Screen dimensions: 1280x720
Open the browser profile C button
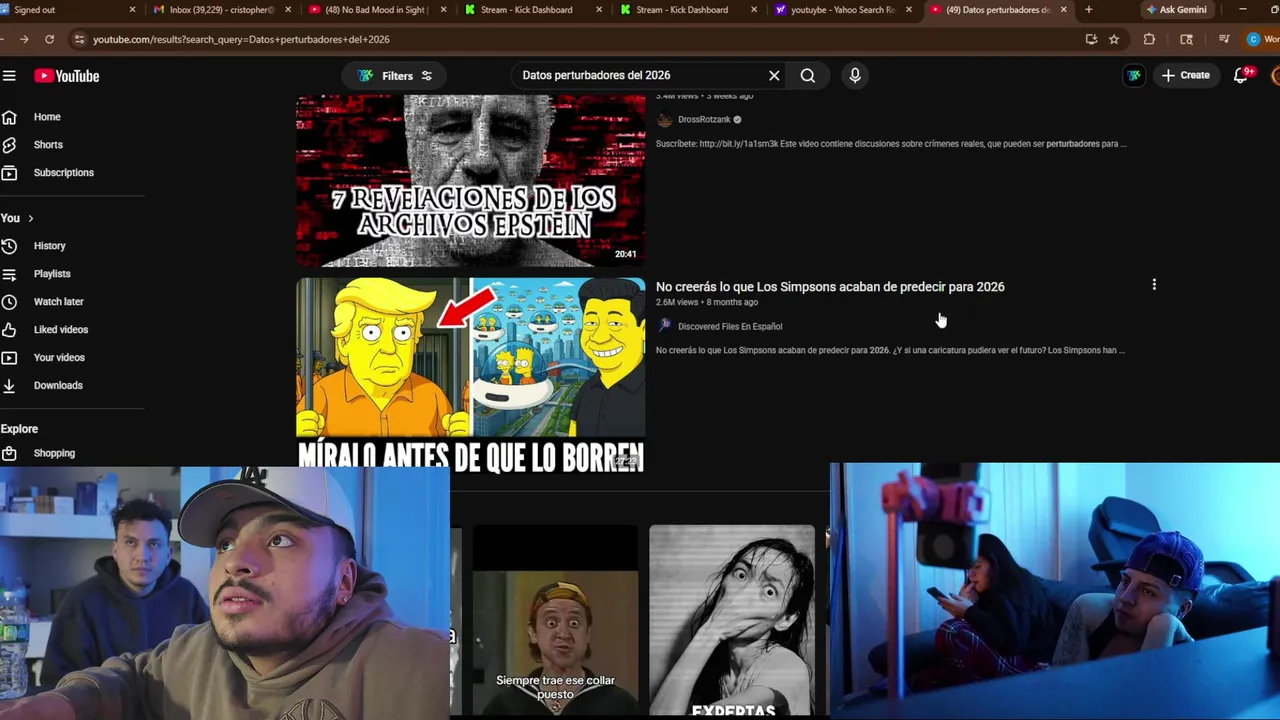[x=1253, y=39]
